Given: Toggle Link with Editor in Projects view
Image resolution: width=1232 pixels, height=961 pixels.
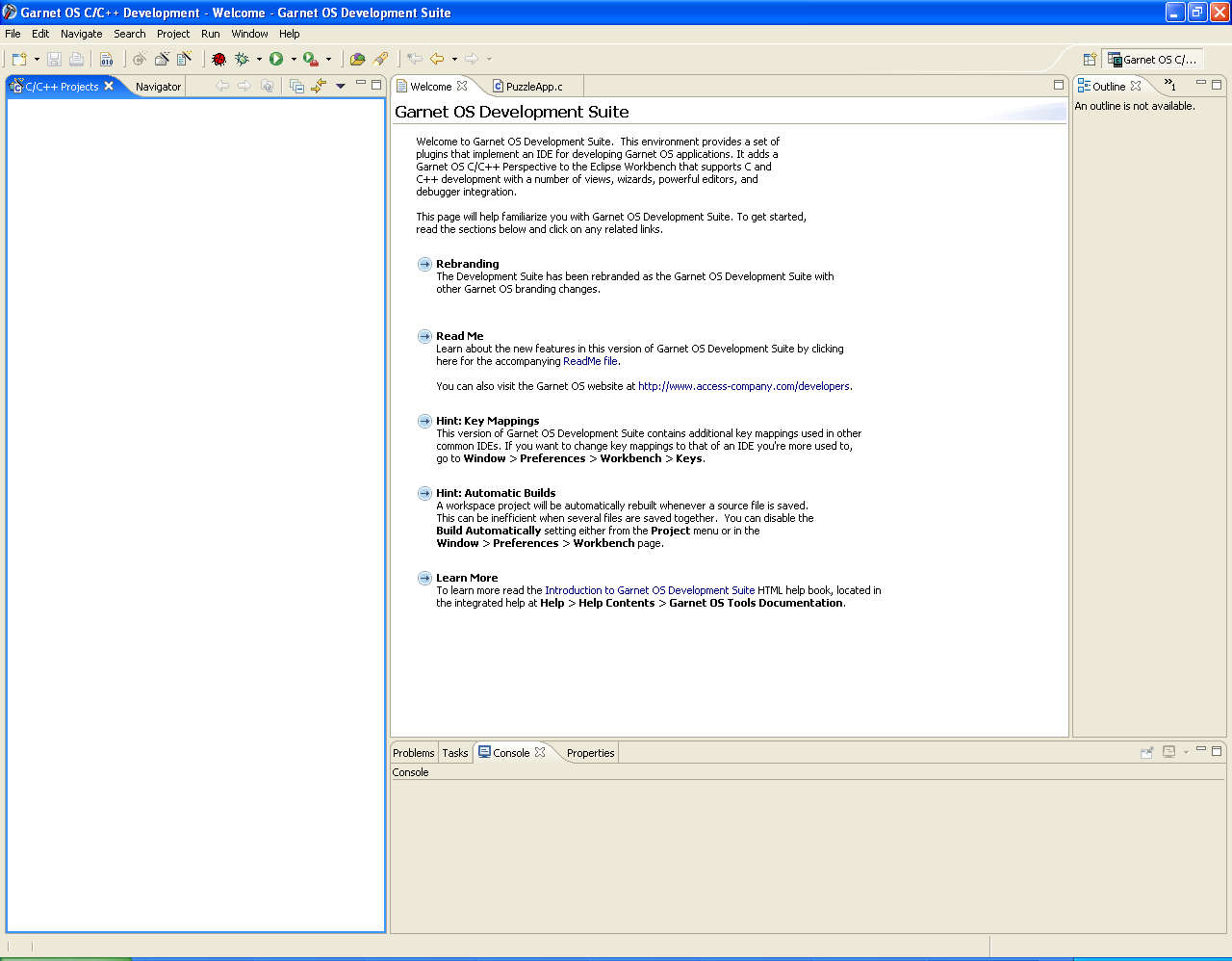Looking at the screenshot, I should 319,86.
